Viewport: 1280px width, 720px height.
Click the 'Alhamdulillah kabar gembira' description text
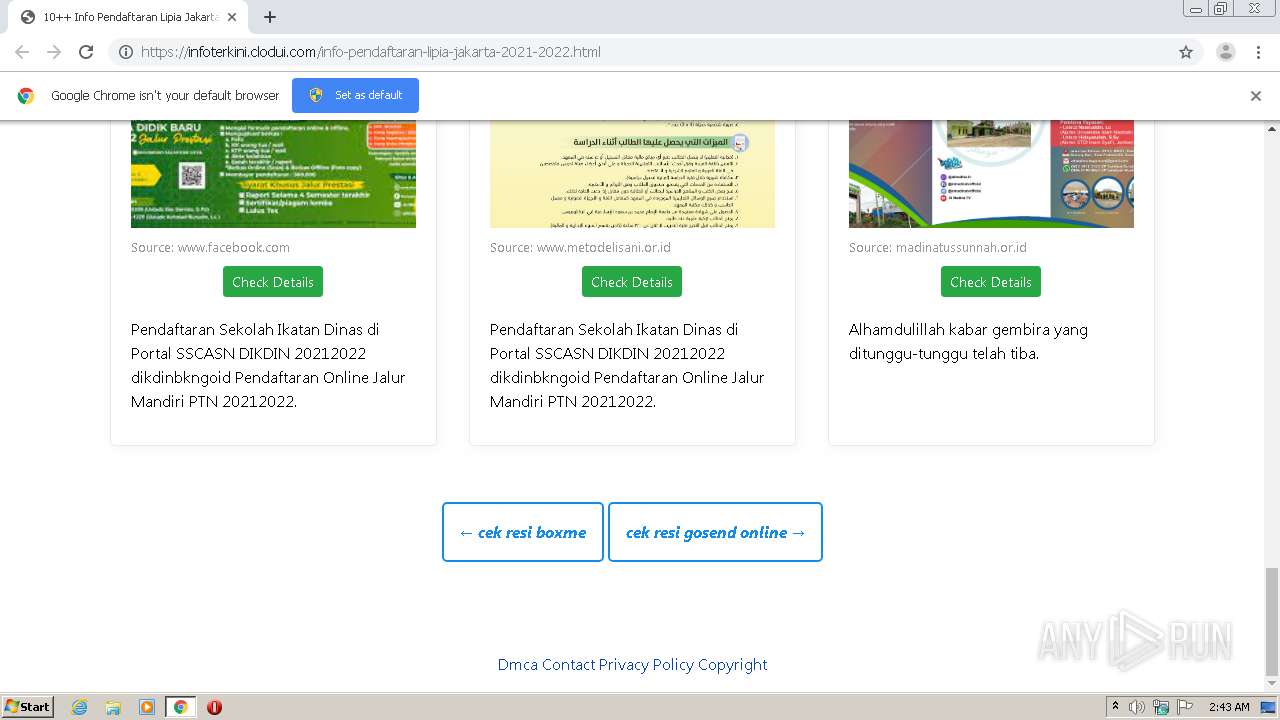click(x=968, y=341)
